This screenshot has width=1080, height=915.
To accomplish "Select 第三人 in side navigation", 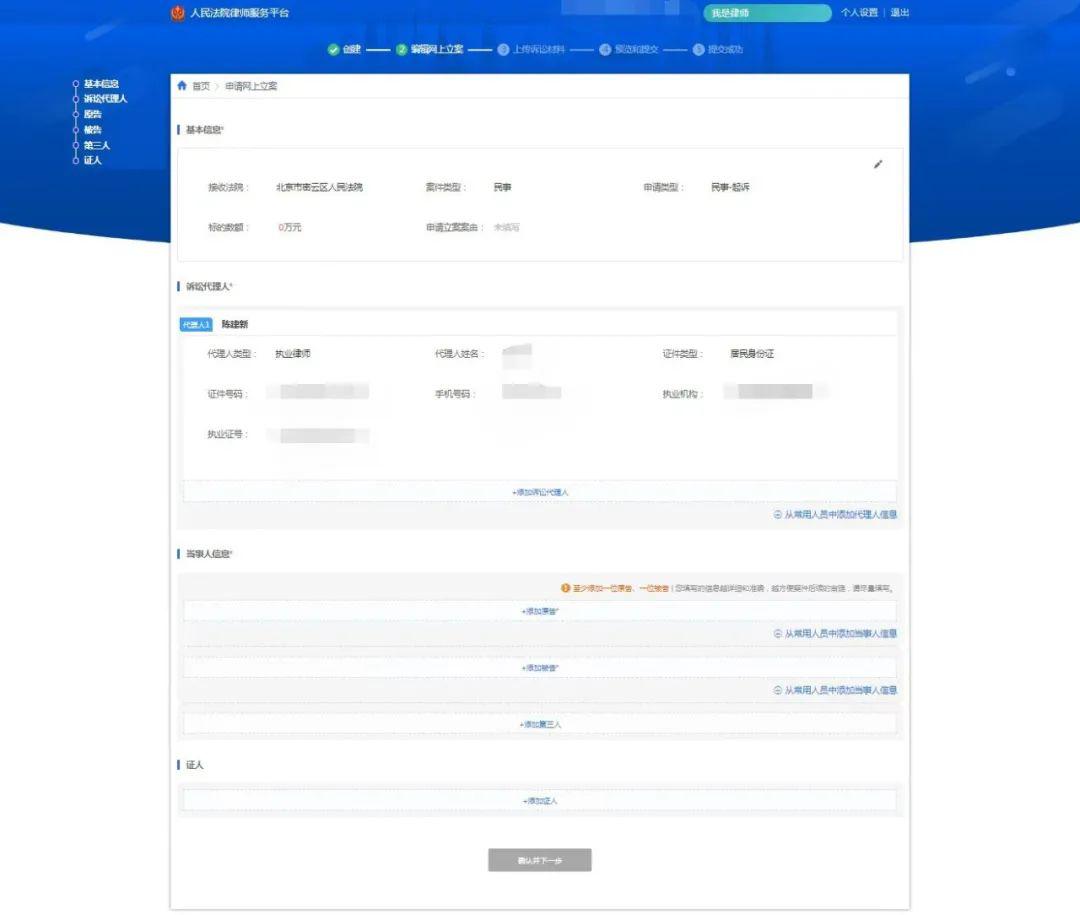I will tap(96, 145).
